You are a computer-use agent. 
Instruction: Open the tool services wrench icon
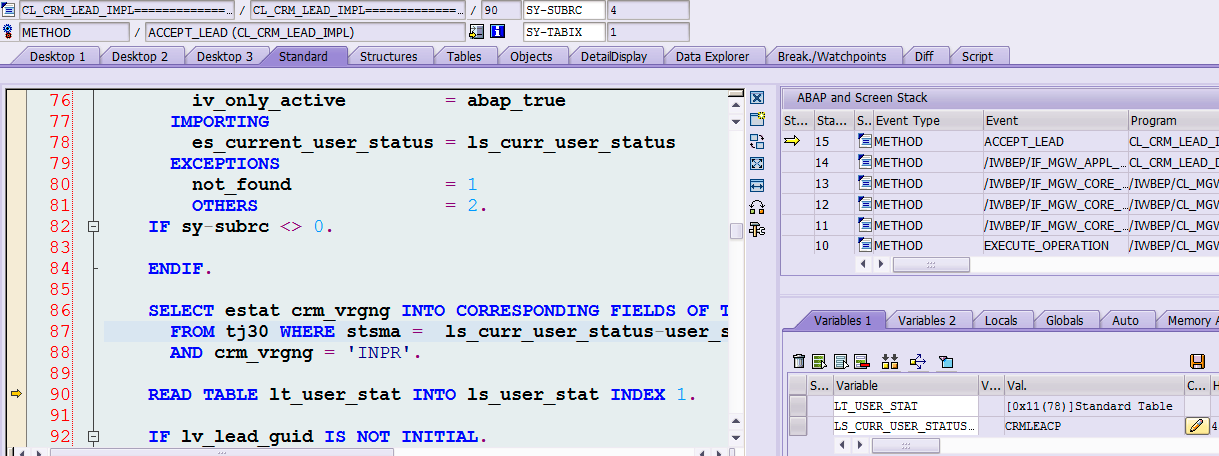[x=757, y=229]
